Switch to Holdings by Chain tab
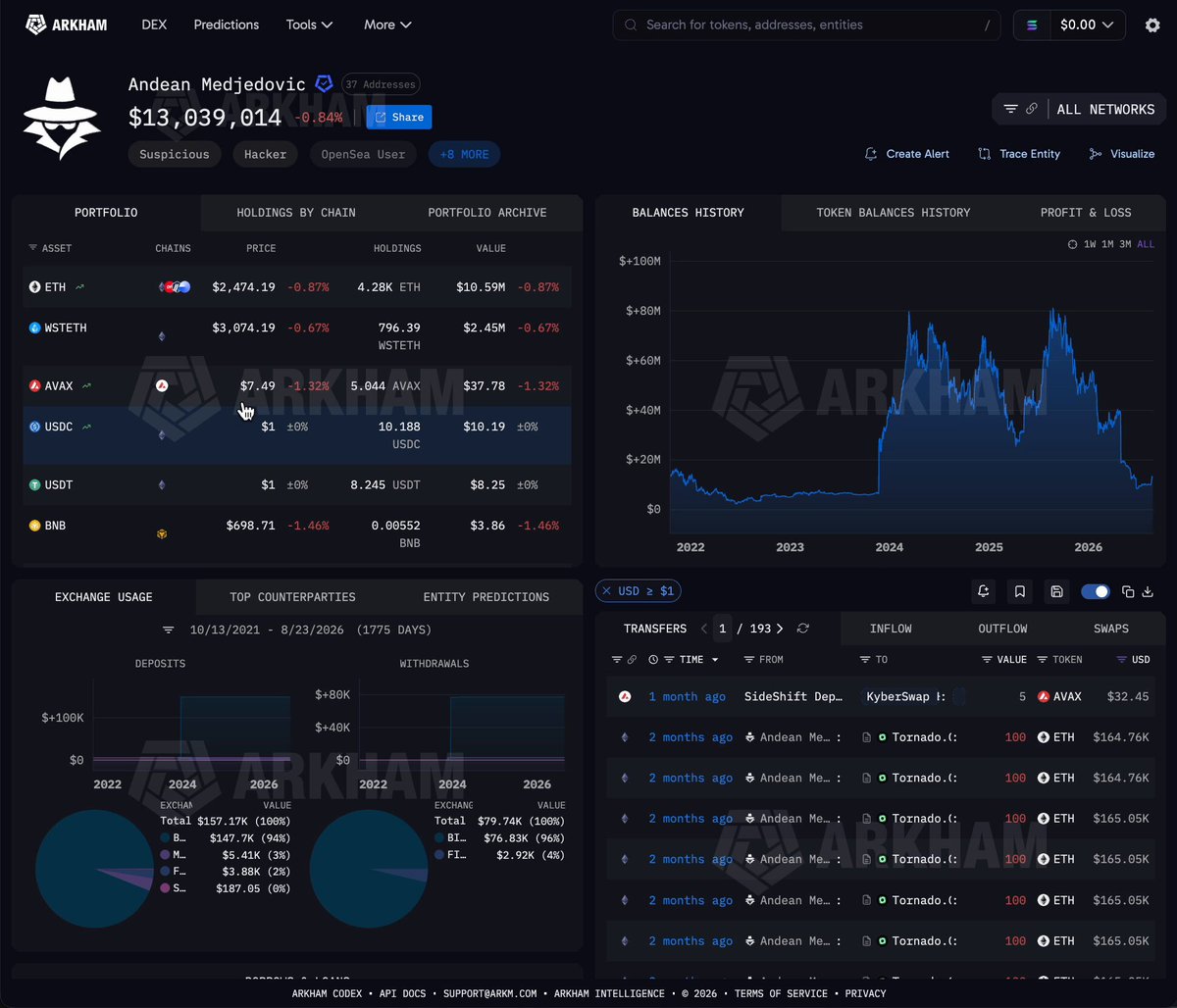Screen dimensions: 1177x1008 click(x=296, y=213)
